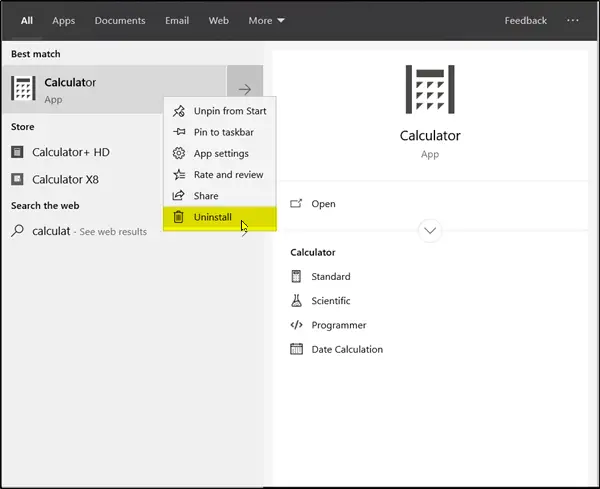Screen dimensions: 600x489
Task: Launch Programmer calculator mode
Action: (338, 325)
